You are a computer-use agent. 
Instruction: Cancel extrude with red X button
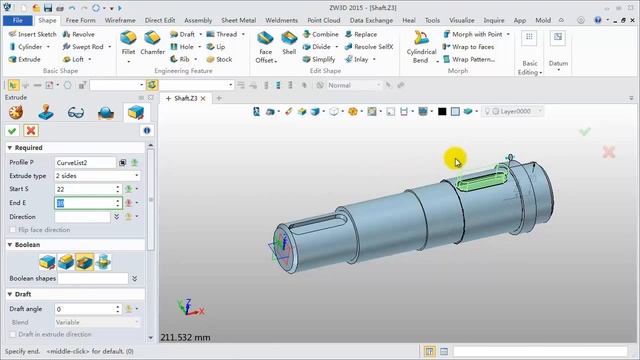[x=31, y=131]
